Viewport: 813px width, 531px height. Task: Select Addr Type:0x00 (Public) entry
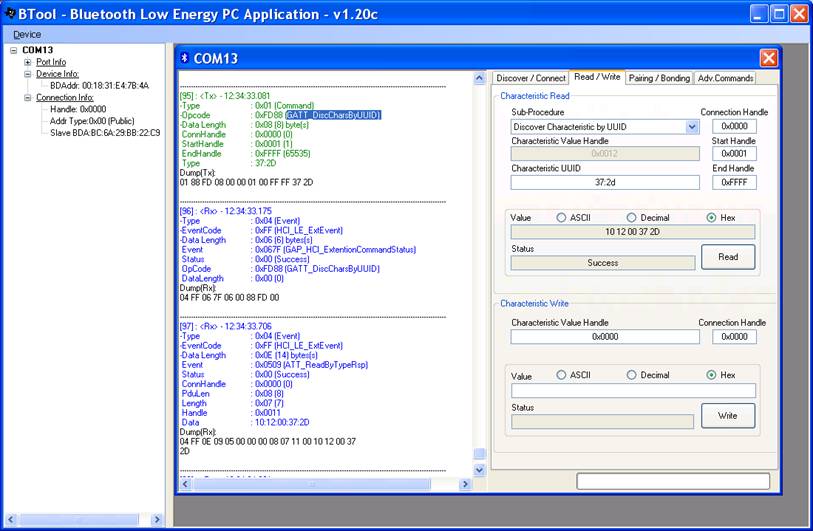pos(92,121)
